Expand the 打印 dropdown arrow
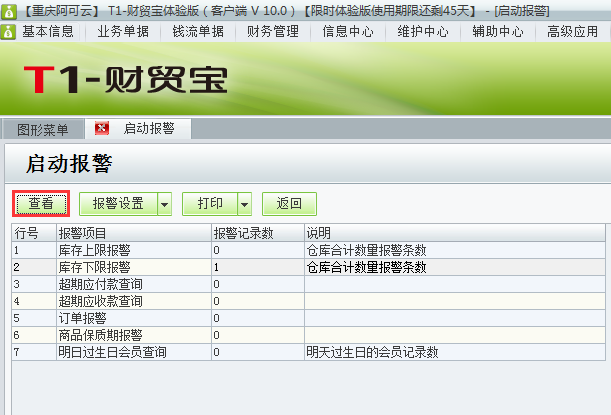This screenshot has width=611, height=415. click(x=244, y=204)
